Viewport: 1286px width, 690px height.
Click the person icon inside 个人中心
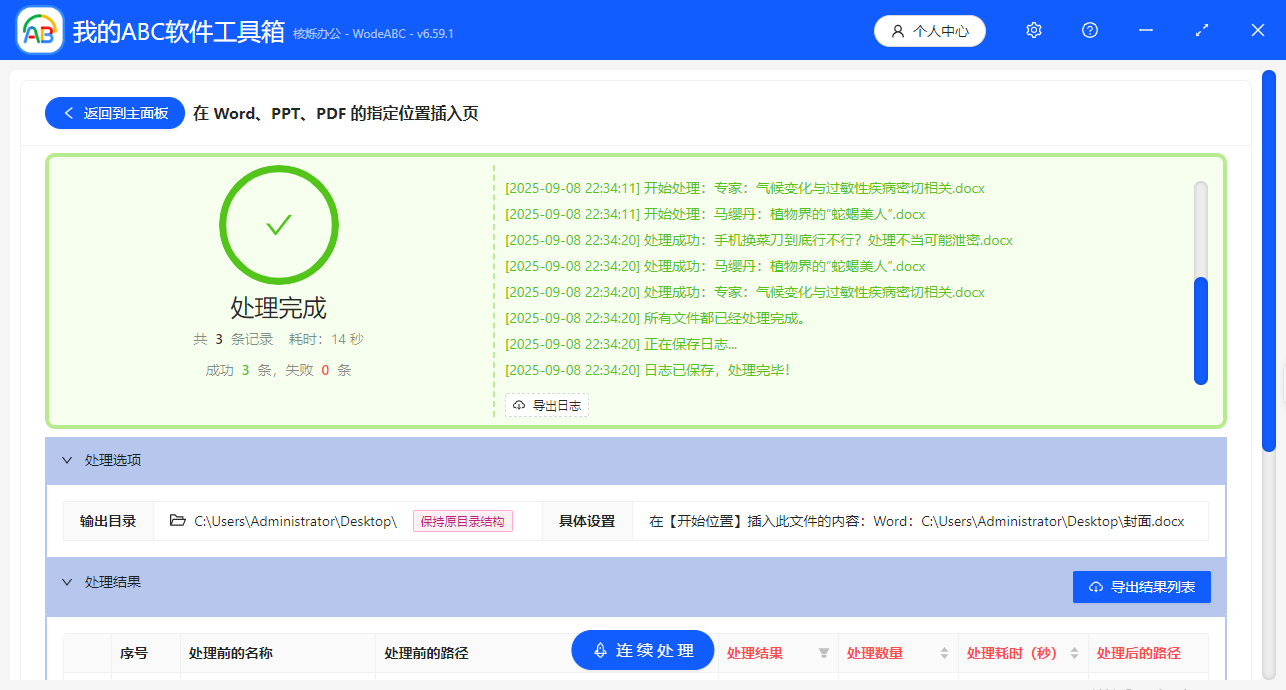pos(897,30)
